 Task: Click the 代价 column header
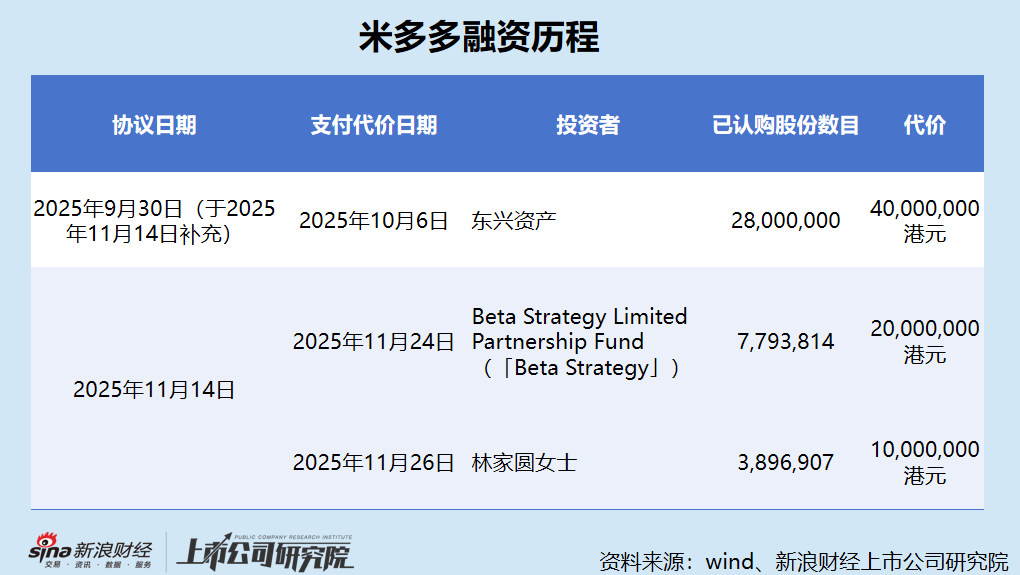(924, 125)
